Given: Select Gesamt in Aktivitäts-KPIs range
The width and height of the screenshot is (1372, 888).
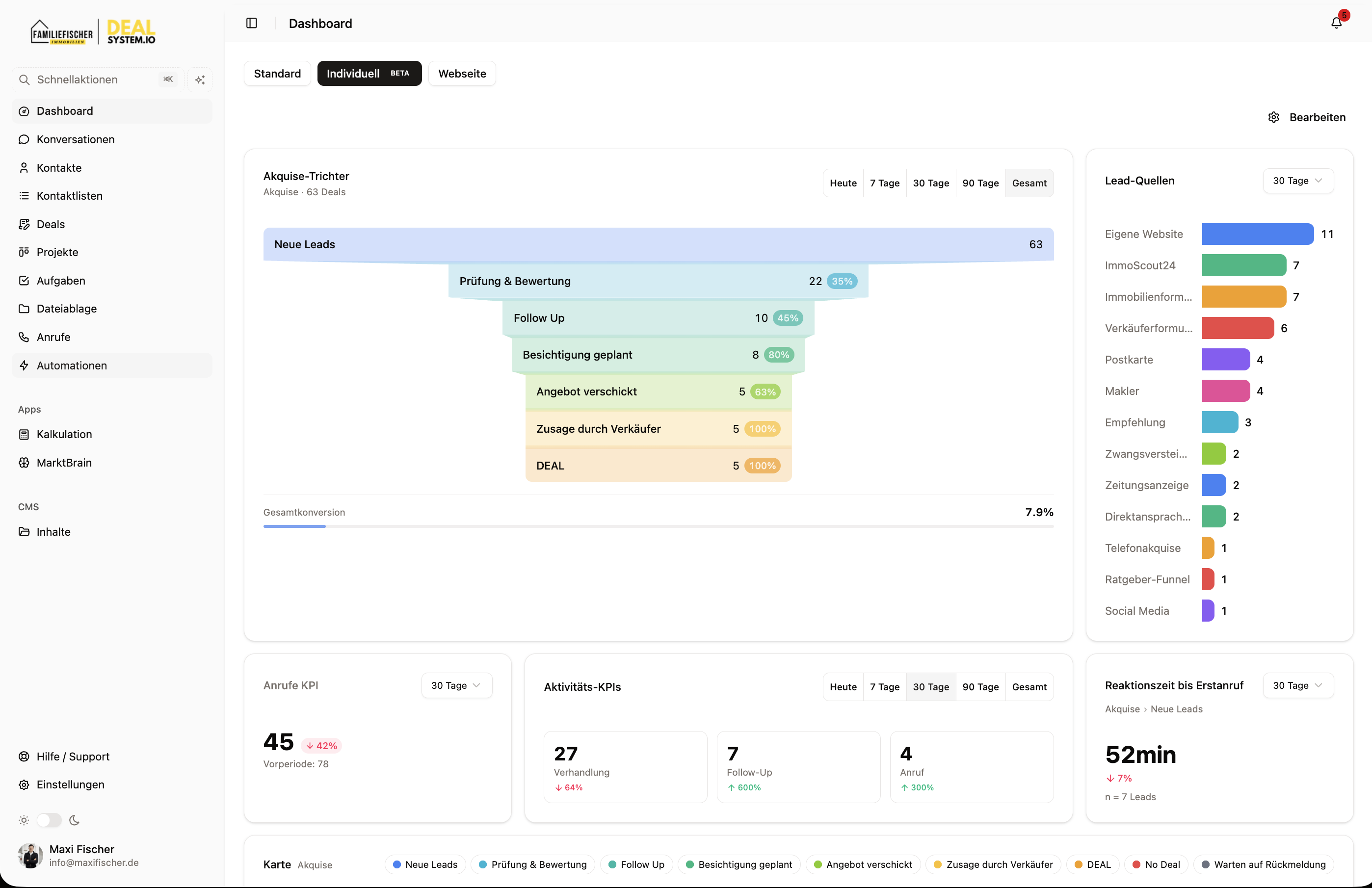Looking at the screenshot, I should [x=1029, y=687].
